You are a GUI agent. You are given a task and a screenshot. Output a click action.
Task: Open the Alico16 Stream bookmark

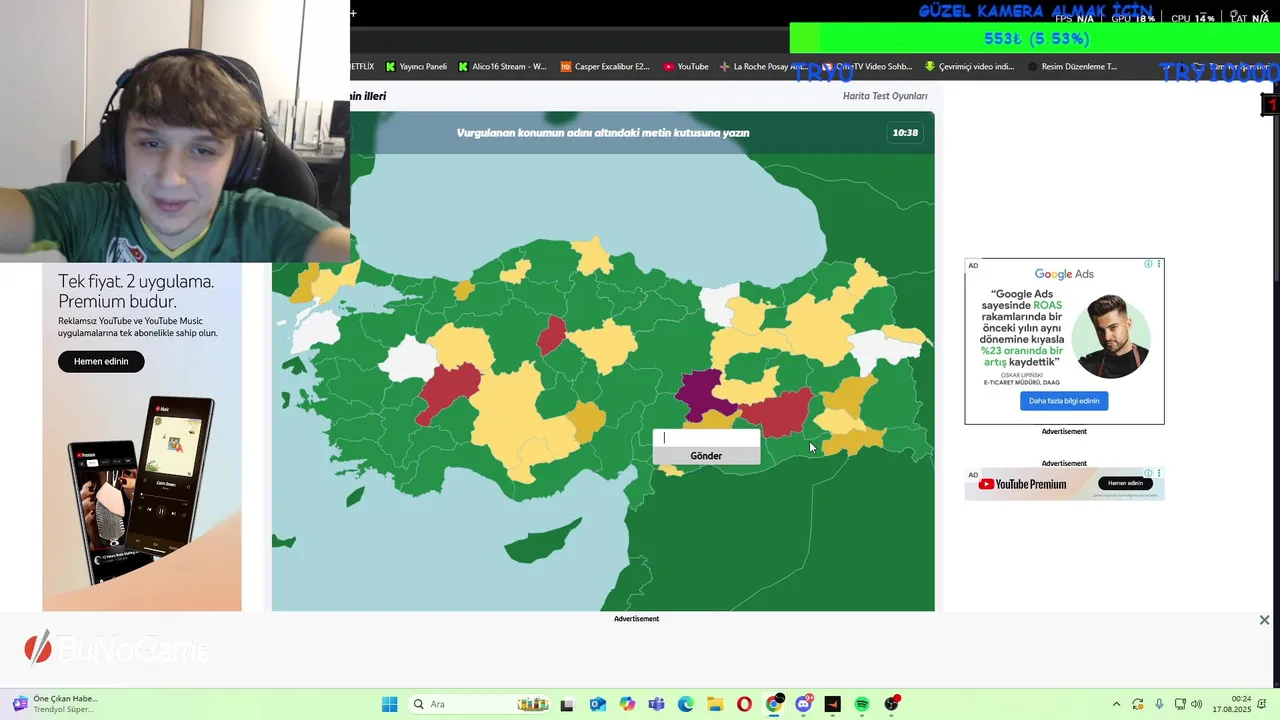(x=502, y=67)
